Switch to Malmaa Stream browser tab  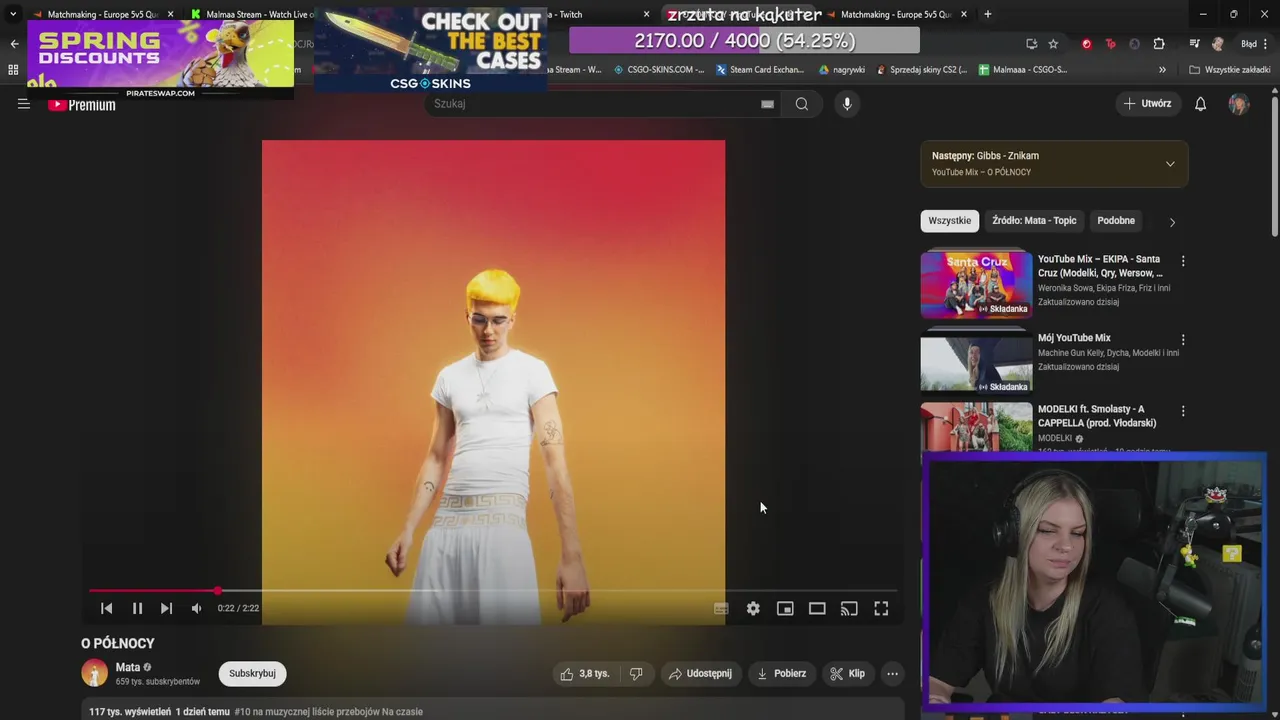pos(255,14)
